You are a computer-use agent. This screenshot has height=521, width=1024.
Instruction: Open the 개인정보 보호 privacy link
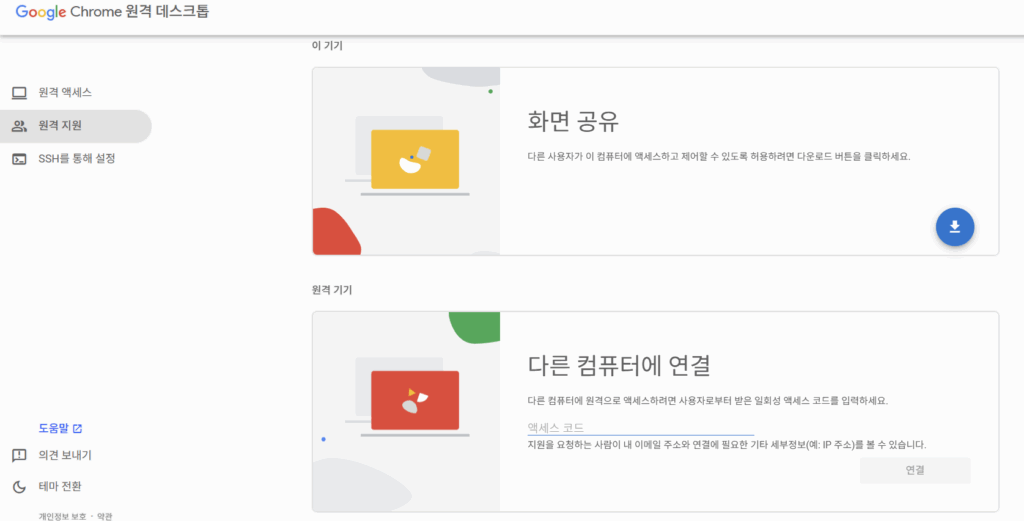point(62,516)
